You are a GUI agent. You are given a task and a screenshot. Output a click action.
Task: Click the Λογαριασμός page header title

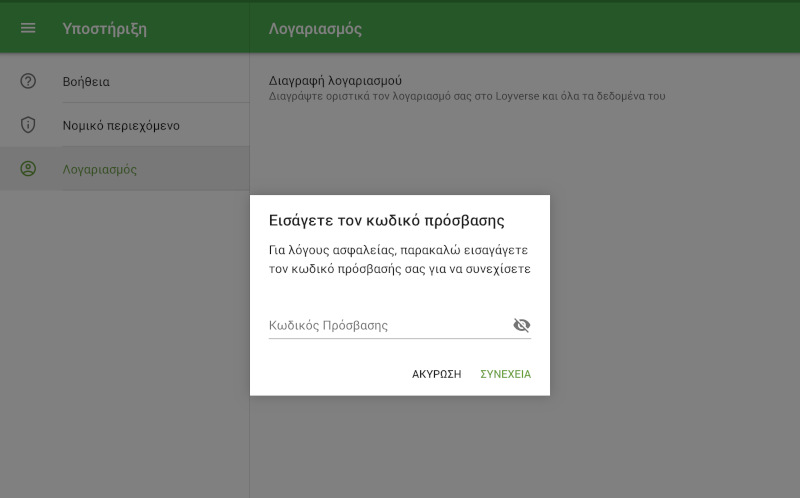[315, 29]
